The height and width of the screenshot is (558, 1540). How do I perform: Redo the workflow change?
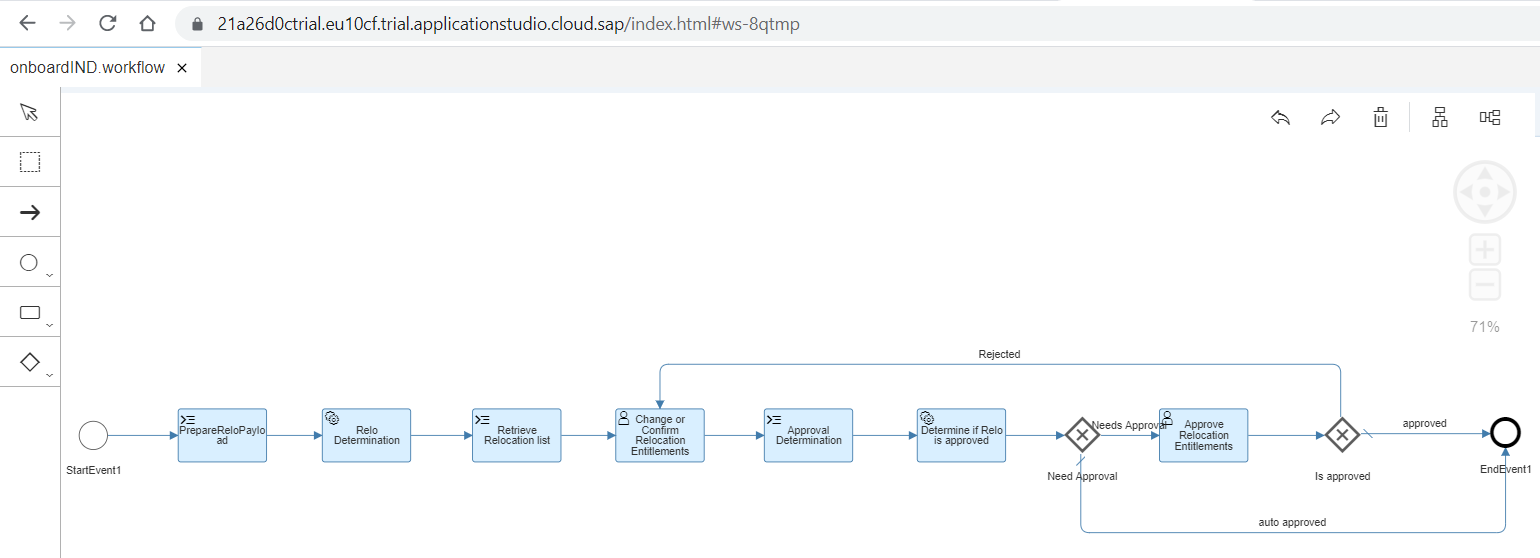(1330, 118)
